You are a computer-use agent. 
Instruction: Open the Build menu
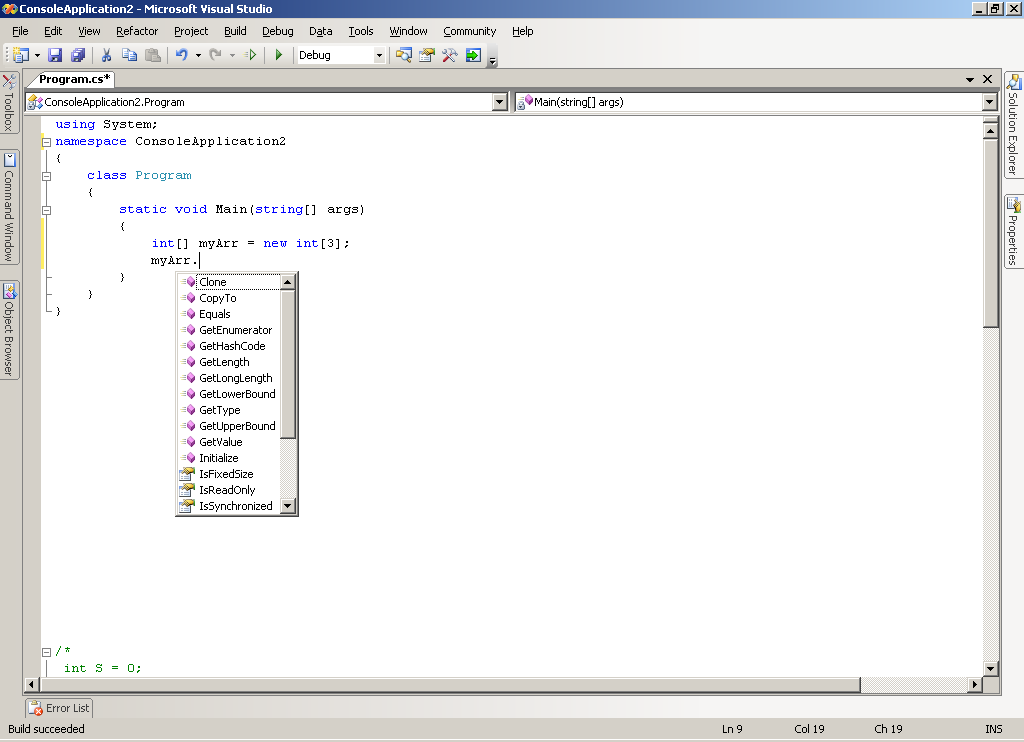(x=235, y=31)
